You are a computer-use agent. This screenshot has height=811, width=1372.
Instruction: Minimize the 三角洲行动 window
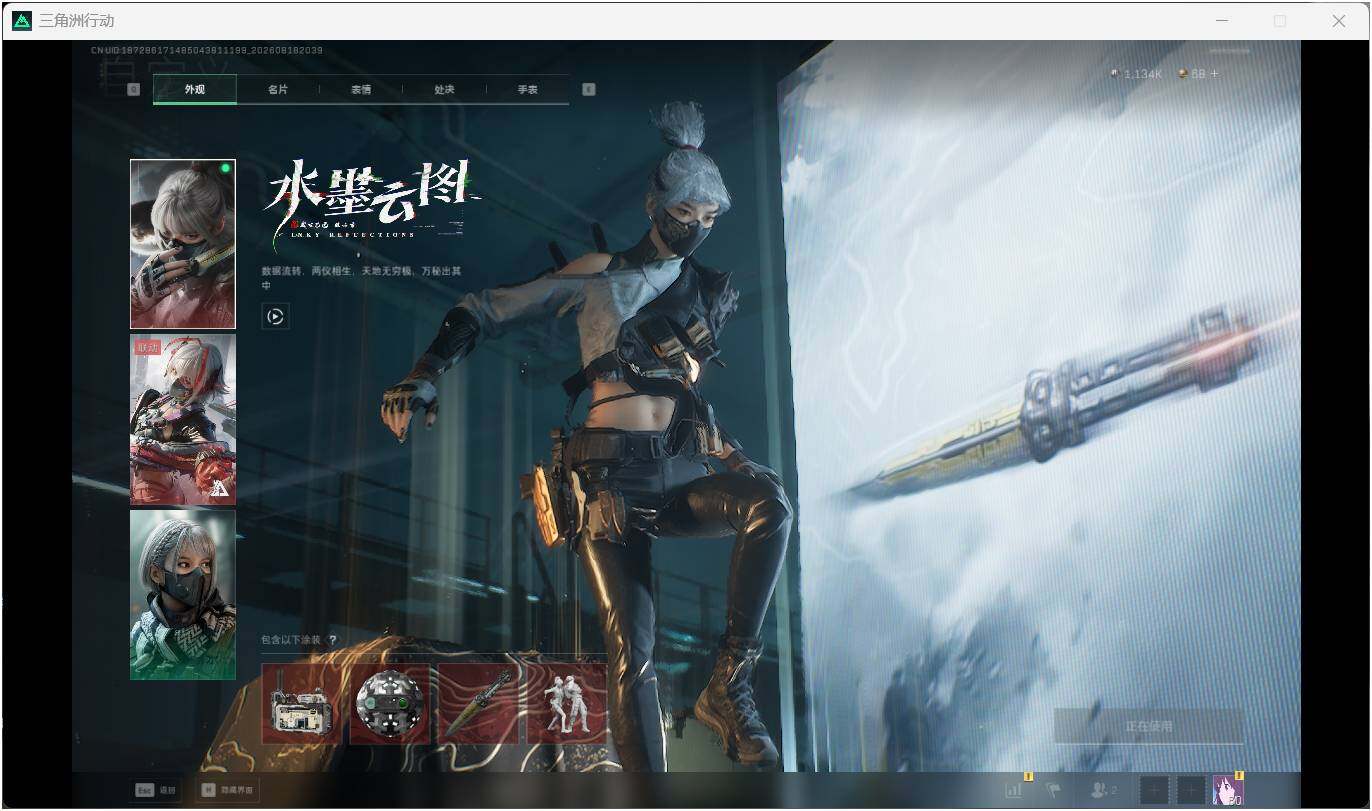click(x=1222, y=21)
